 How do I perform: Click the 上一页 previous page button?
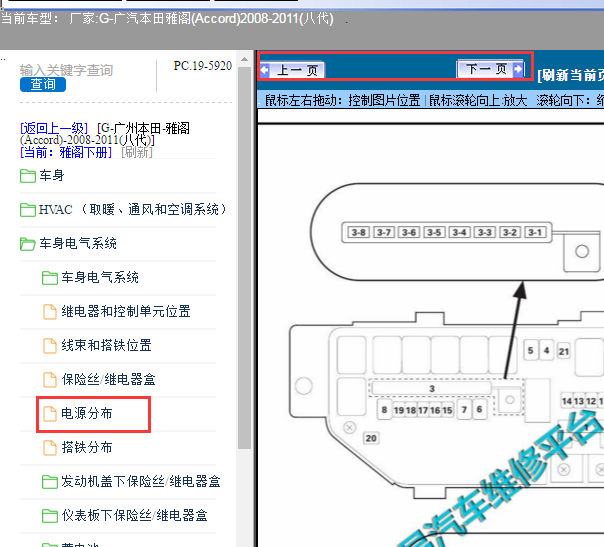tap(292, 70)
